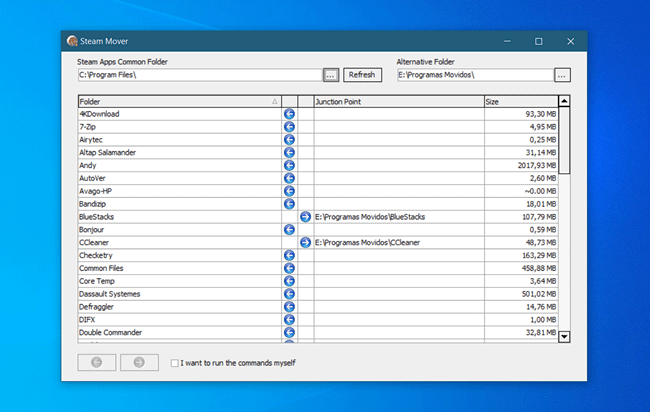Click junction path E:\Programas Movidos\CCleaner
The width and height of the screenshot is (650, 412).
tap(368, 242)
